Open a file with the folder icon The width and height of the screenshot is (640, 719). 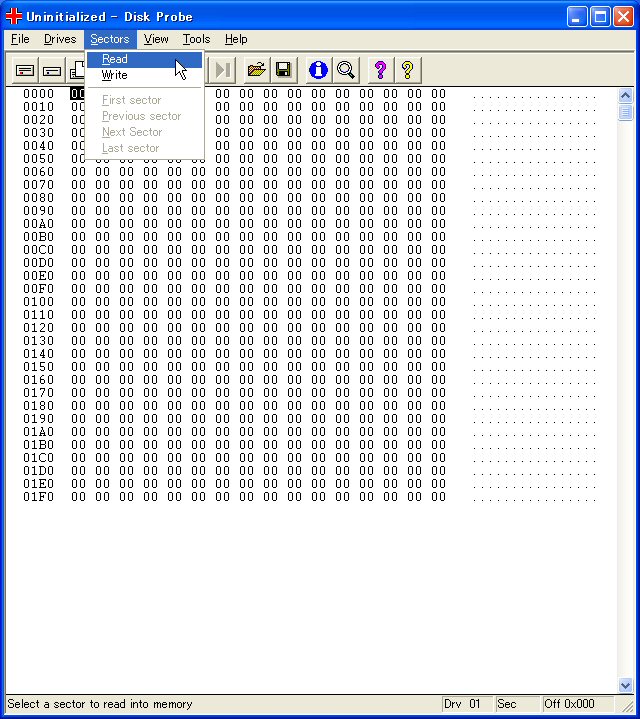[257, 70]
